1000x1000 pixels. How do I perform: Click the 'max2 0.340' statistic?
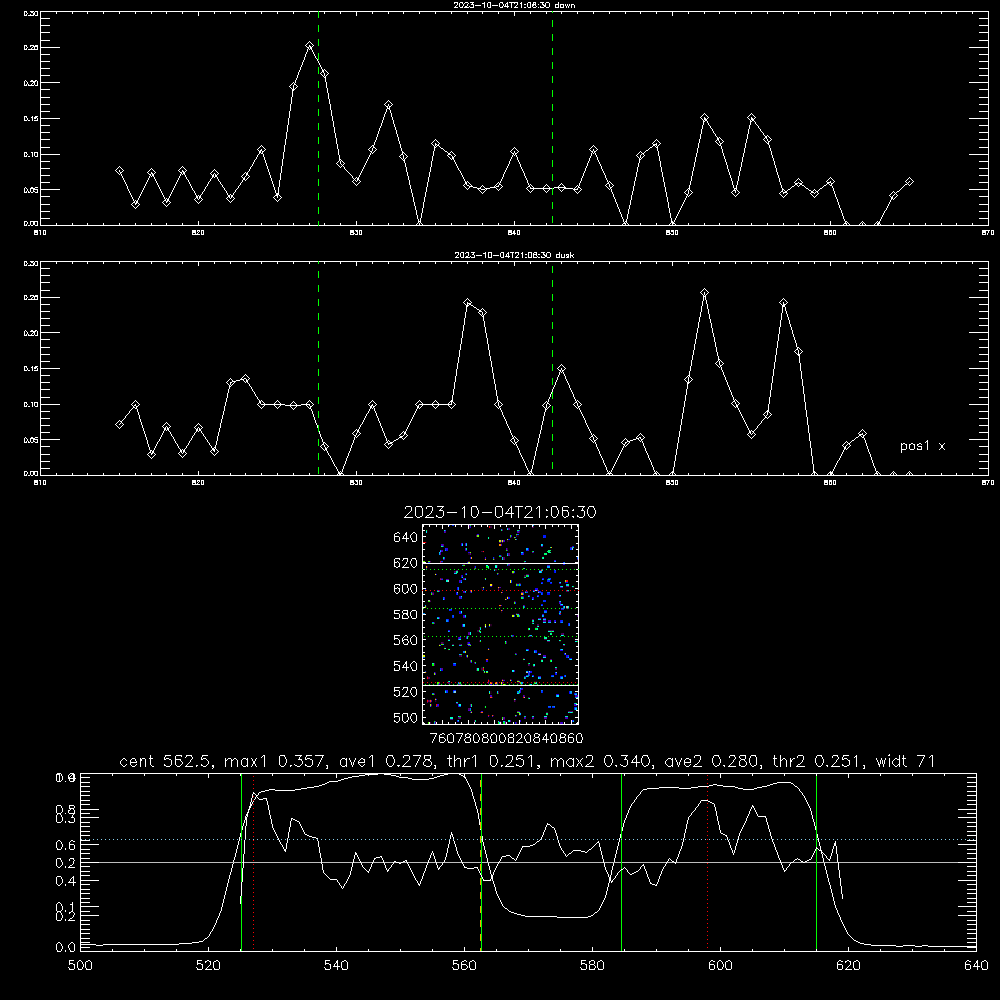point(601,761)
